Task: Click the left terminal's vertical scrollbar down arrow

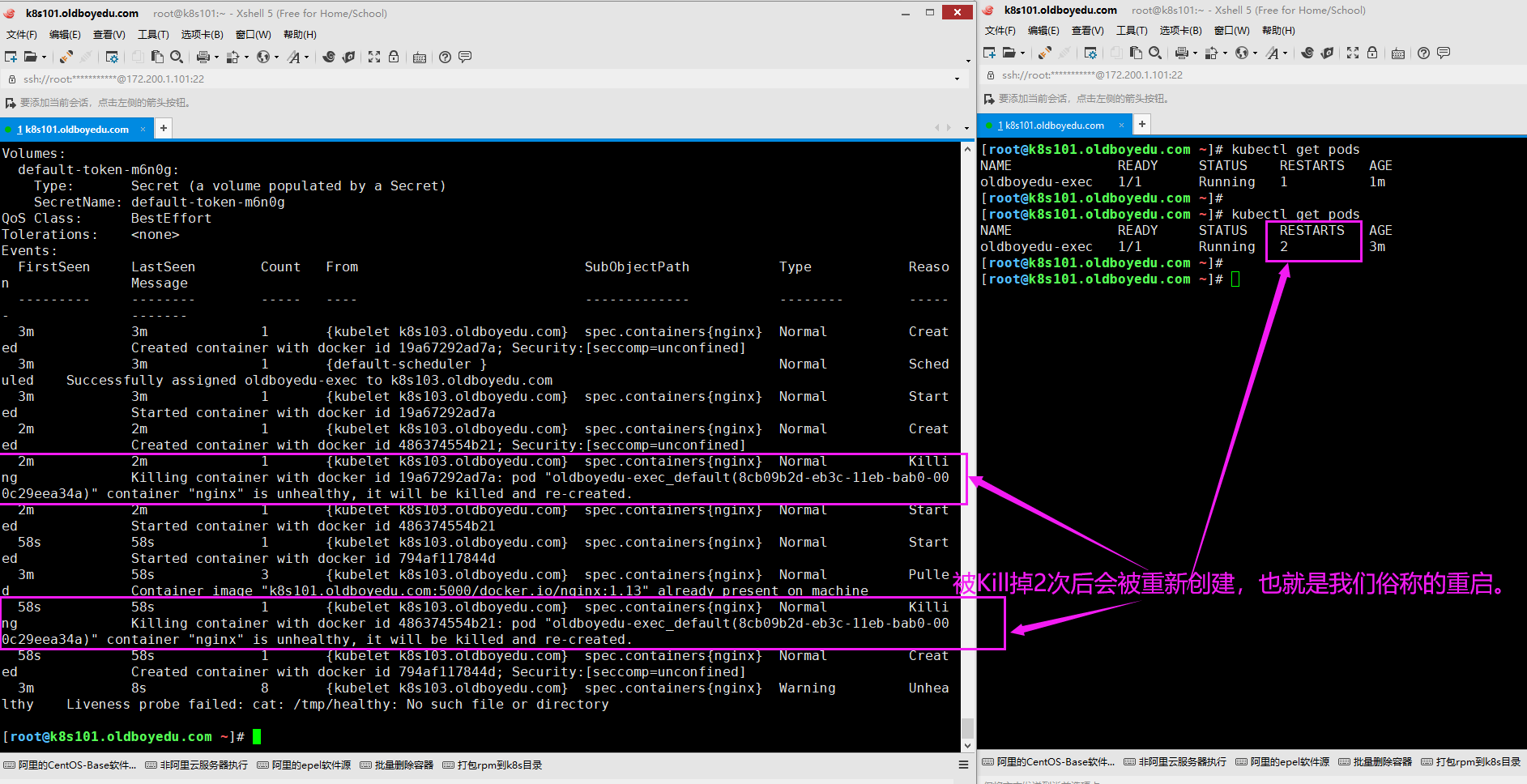Action: pos(967,745)
